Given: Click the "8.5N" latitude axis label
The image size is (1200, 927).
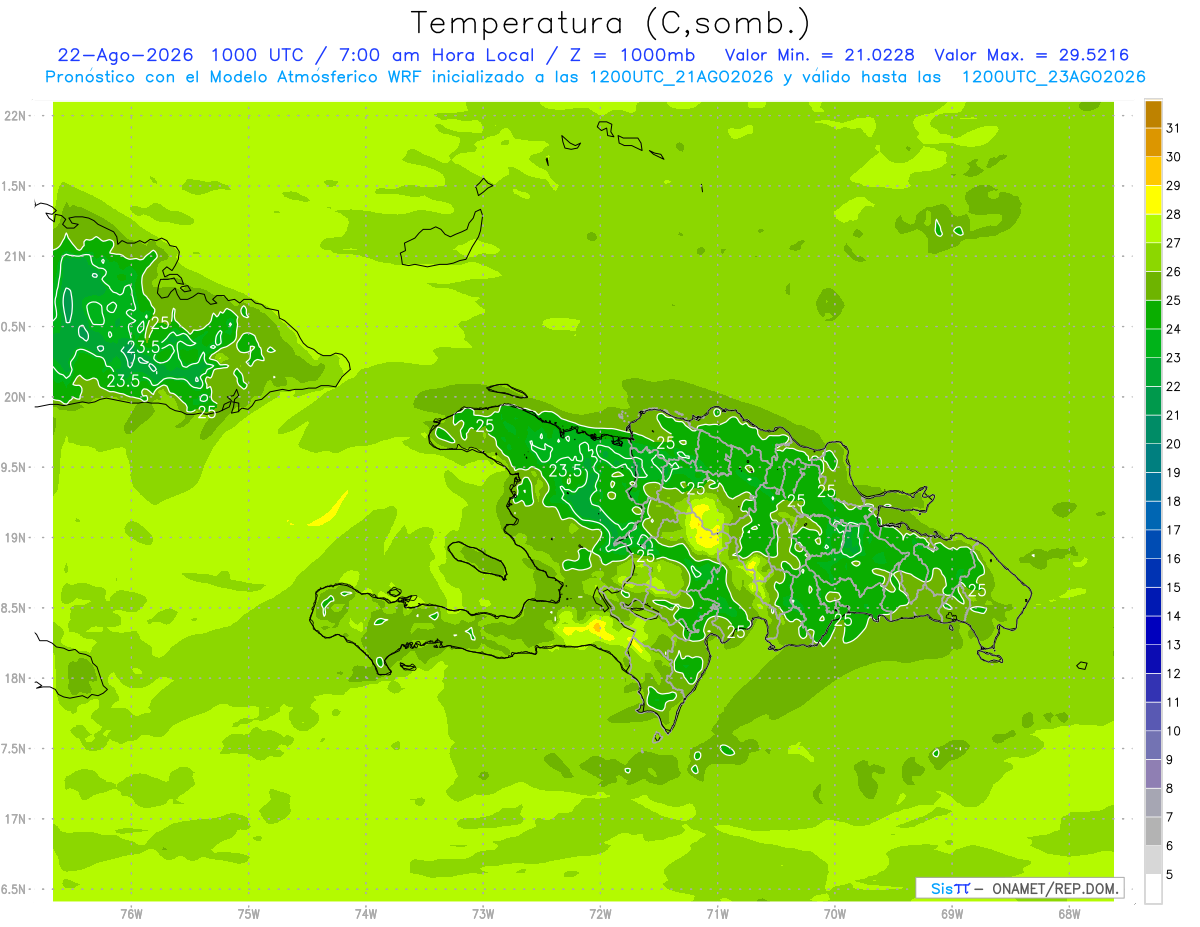Looking at the screenshot, I should click(14, 608).
